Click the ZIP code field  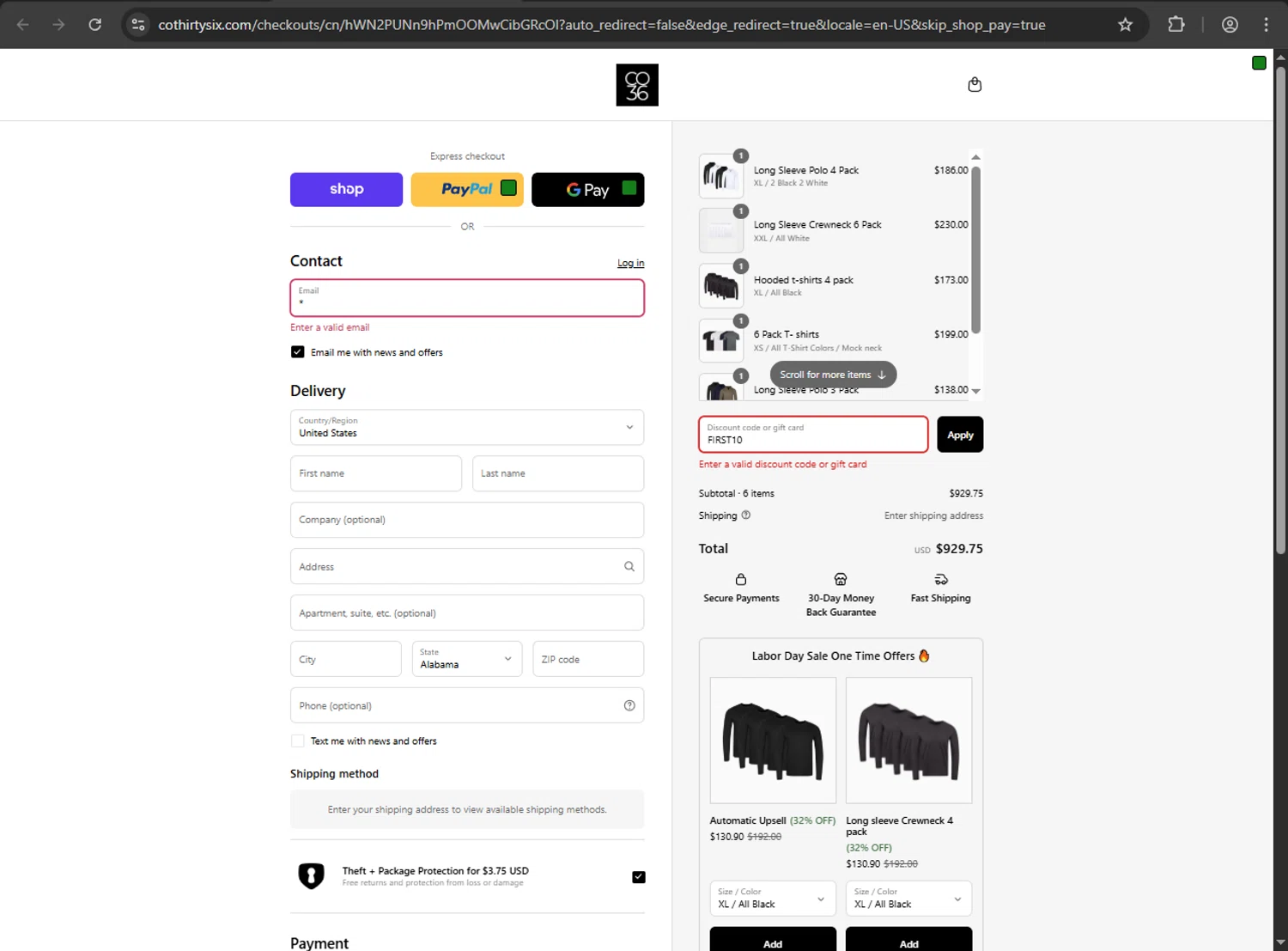click(588, 659)
